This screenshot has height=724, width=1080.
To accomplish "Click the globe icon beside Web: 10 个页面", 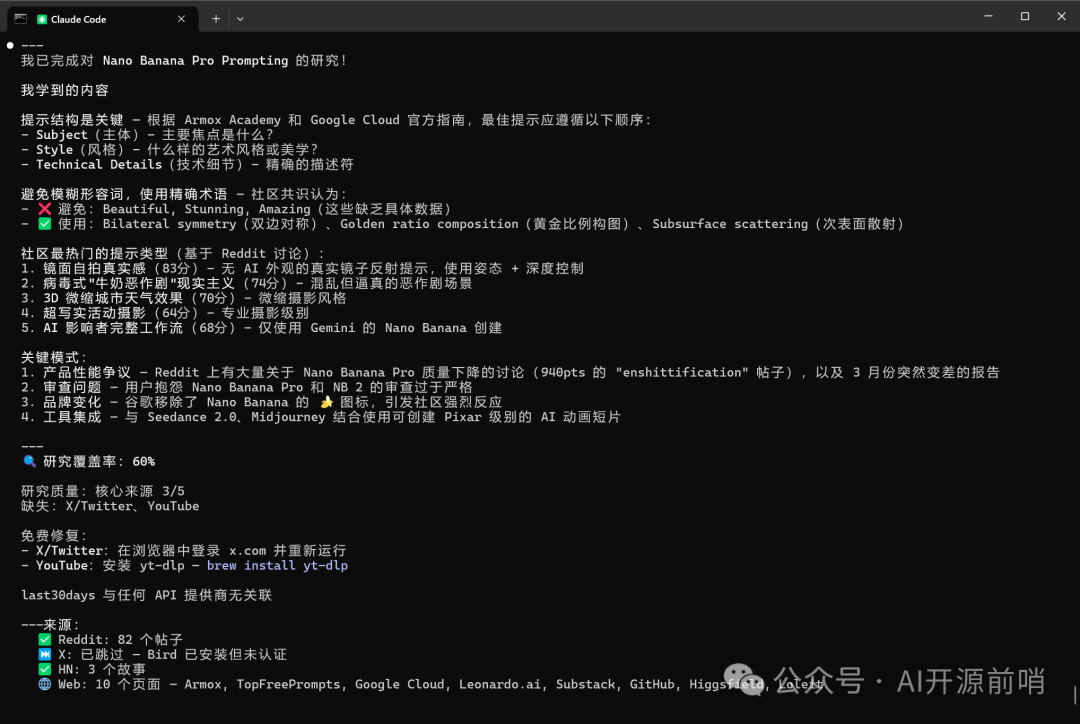I will [44, 684].
